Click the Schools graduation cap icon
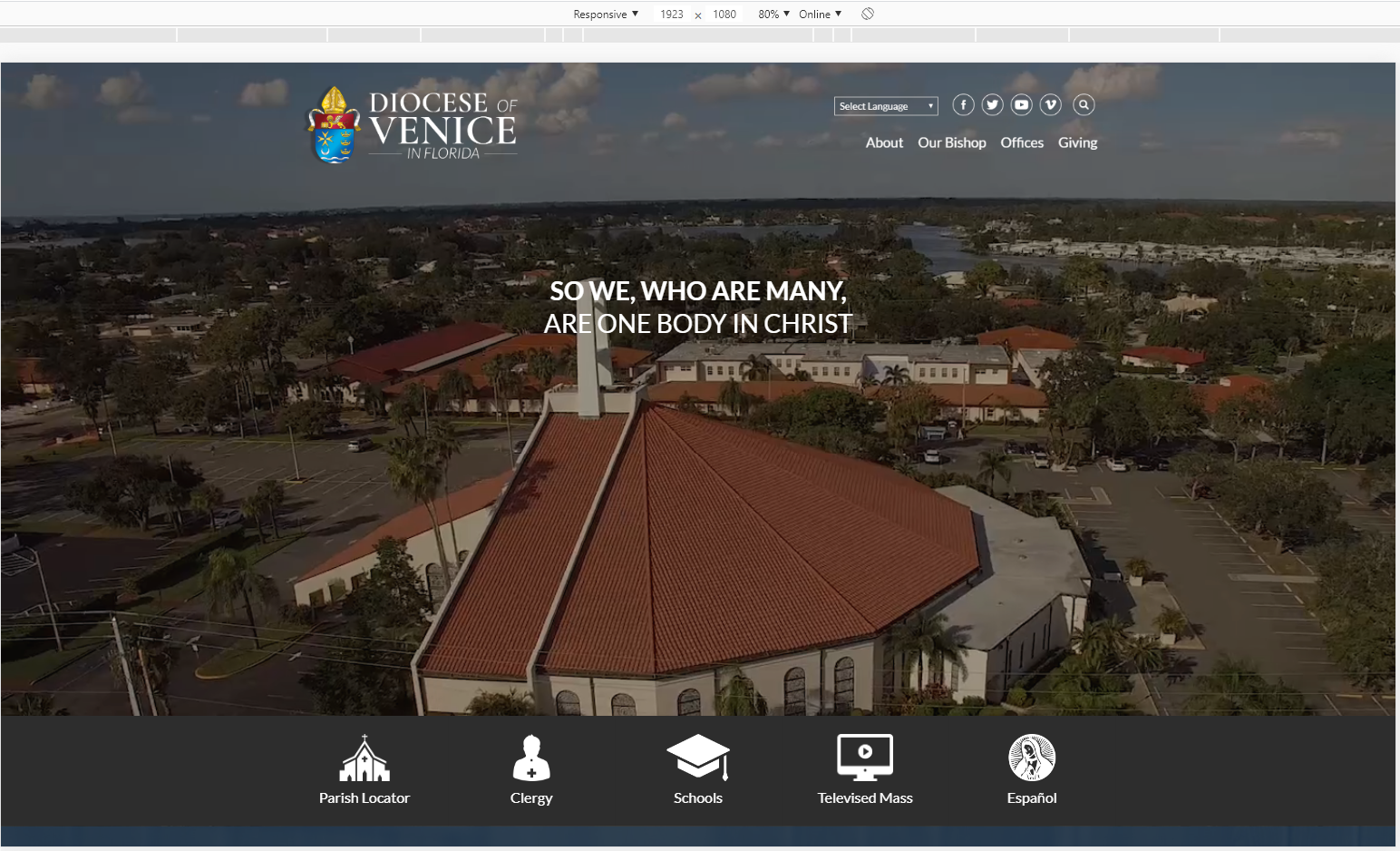 tap(698, 757)
